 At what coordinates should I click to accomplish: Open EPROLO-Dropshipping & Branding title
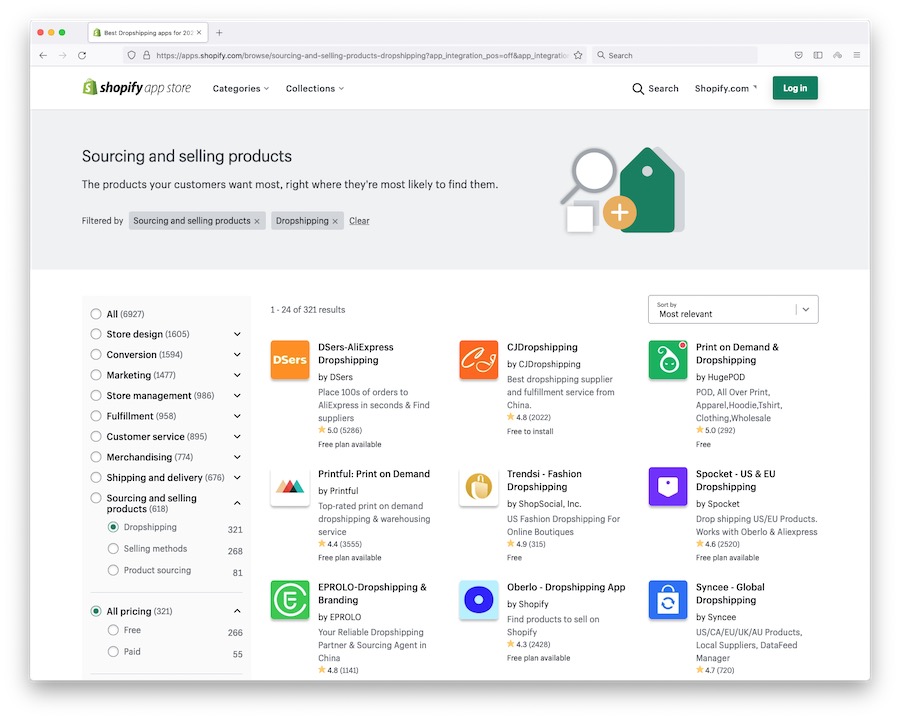(x=372, y=593)
